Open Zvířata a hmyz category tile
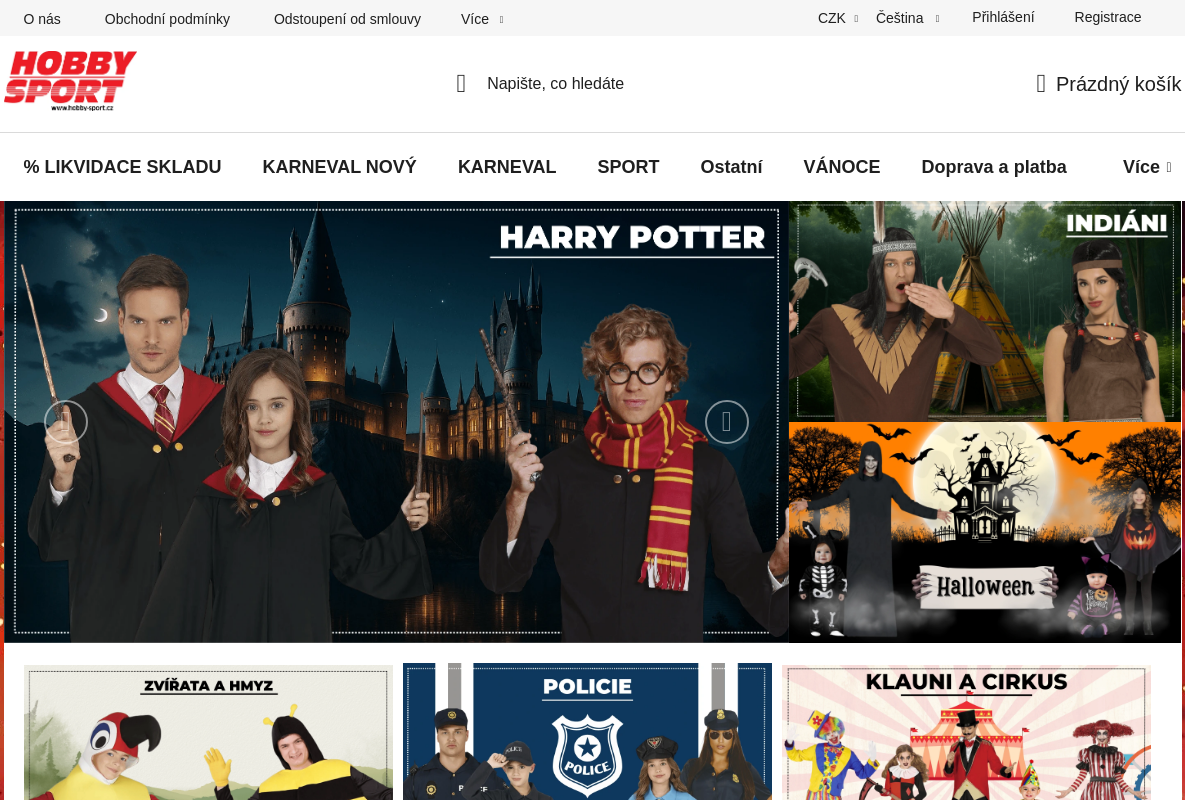Image resolution: width=1200 pixels, height=800 pixels. [x=208, y=731]
